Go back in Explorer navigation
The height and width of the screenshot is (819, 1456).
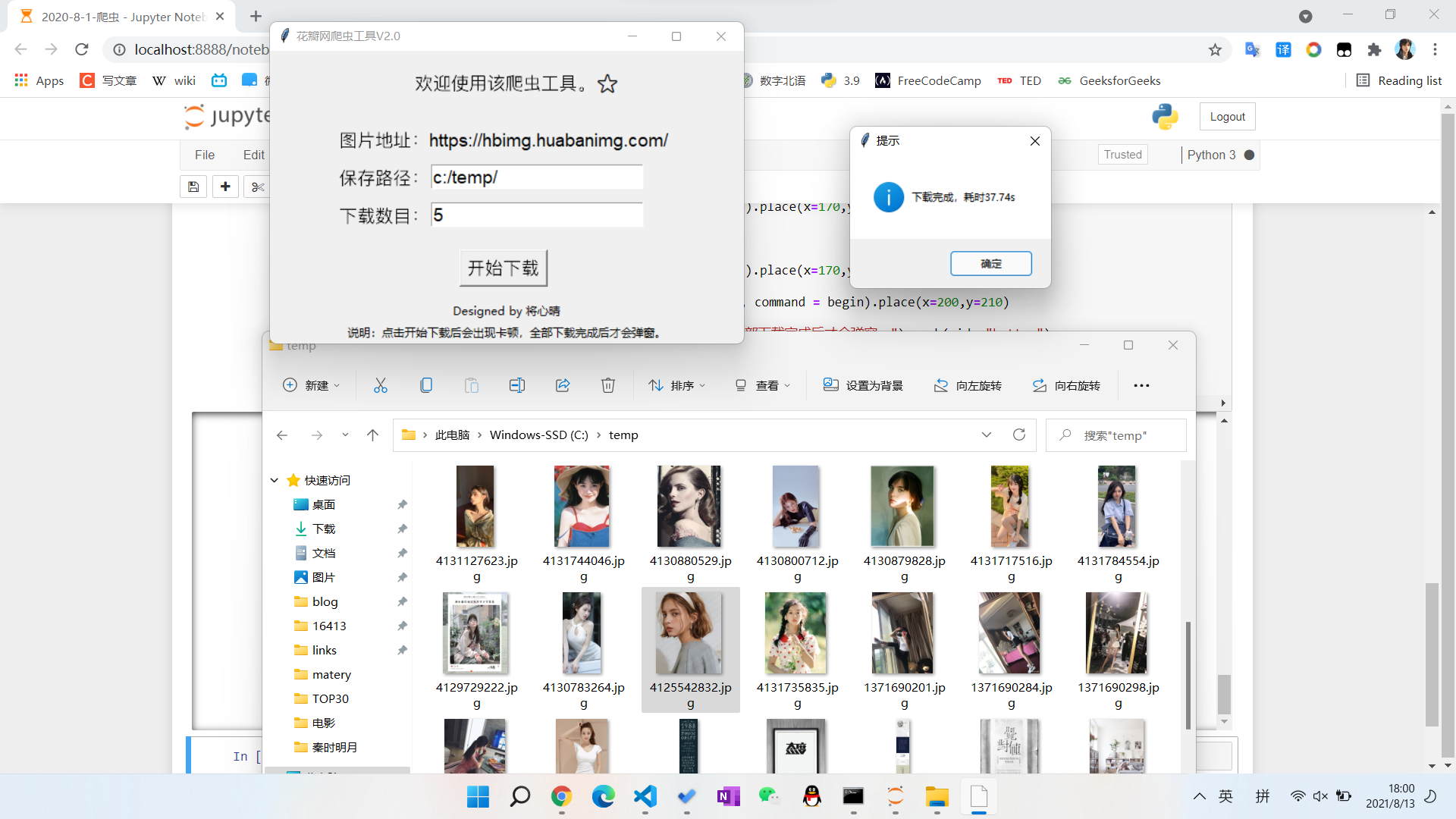click(282, 435)
